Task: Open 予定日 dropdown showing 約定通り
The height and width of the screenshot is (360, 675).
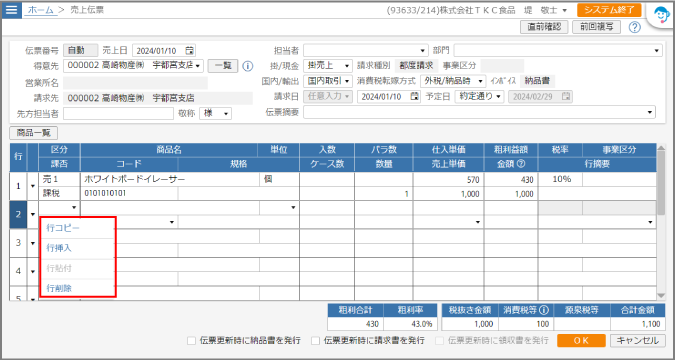Action: click(479, 96)
